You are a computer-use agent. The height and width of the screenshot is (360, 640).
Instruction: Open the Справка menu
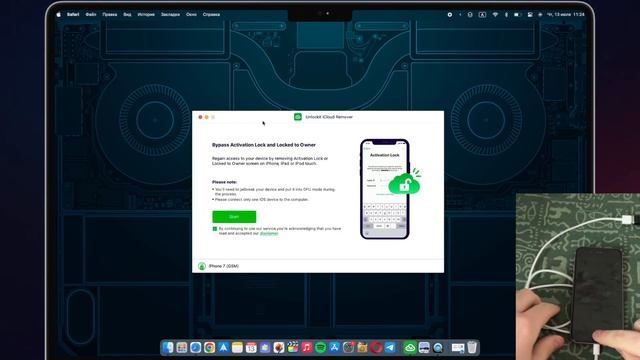(x=211, y=14)
